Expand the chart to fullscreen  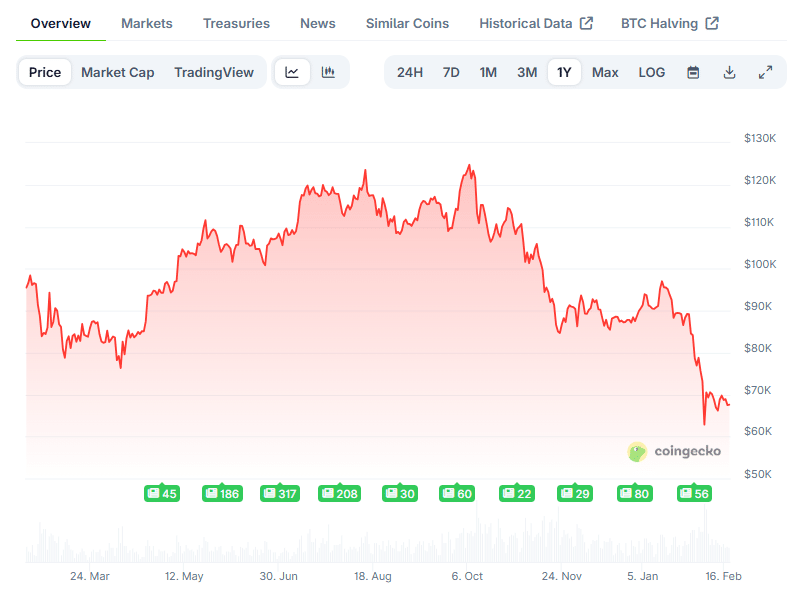coord(765,71)
